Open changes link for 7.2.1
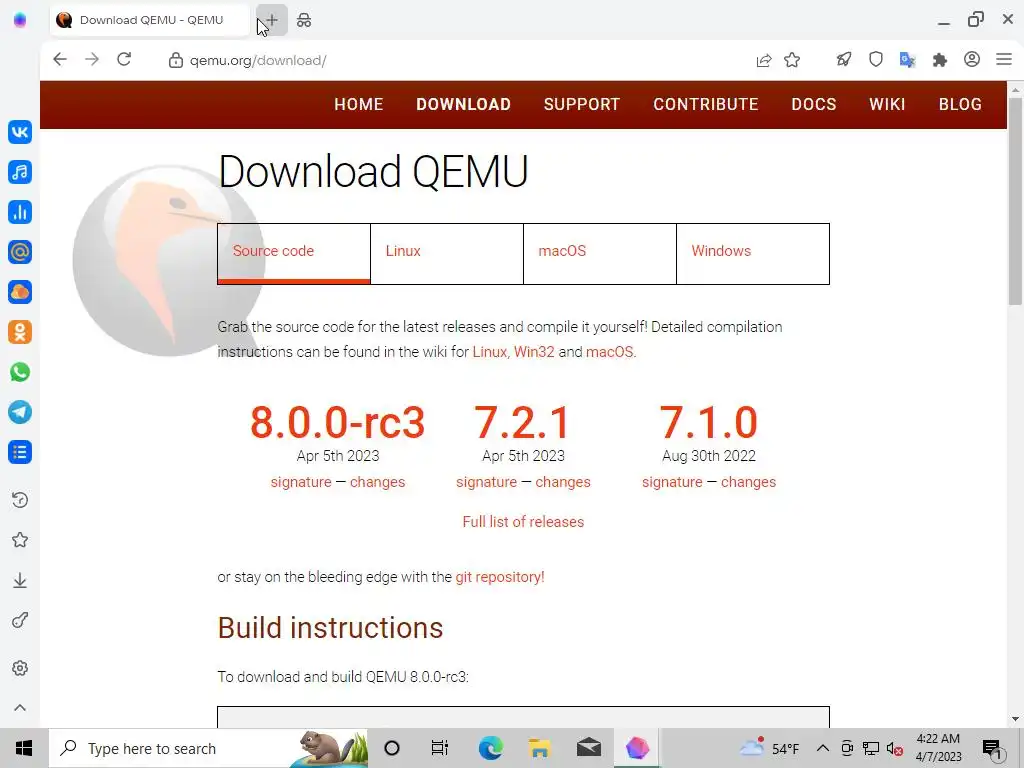Viewport: 1024px width, 768px height. pos(563,482)
